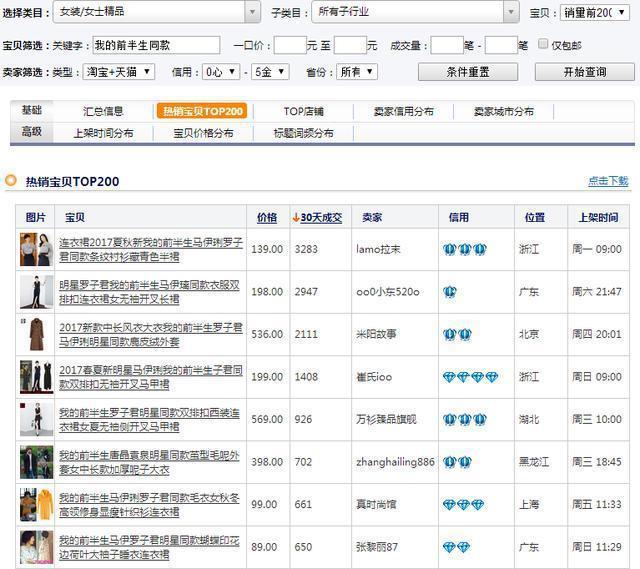This screenshot has height=569, width=640.
Task: Click seller name 米阳故事
Action: click(x=376, y=334)
